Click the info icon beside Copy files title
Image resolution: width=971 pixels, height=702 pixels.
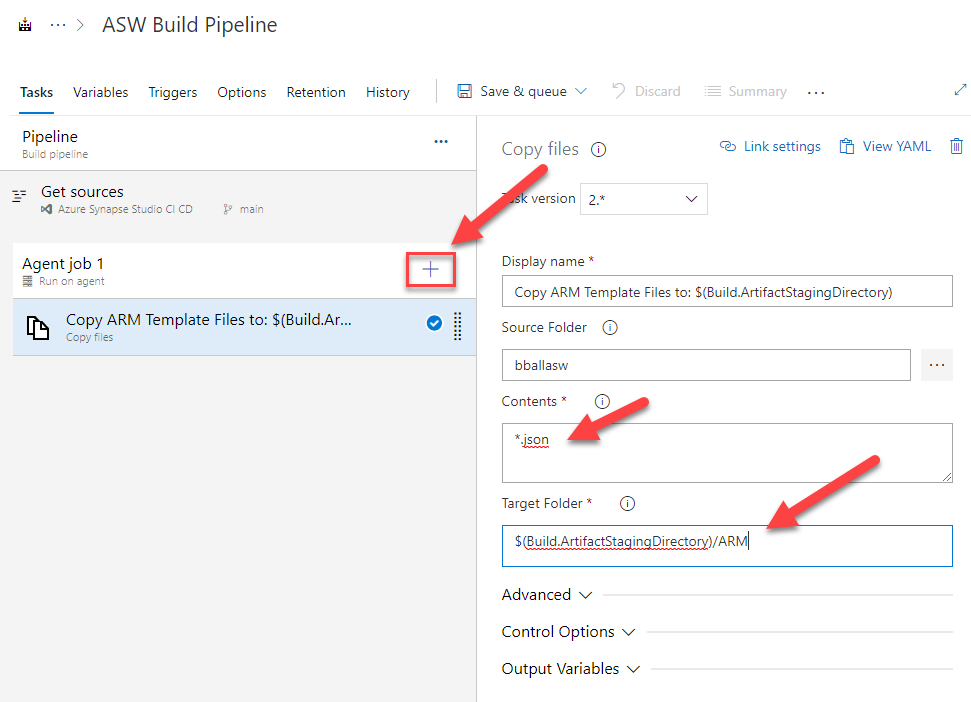(x=598, y=150)
